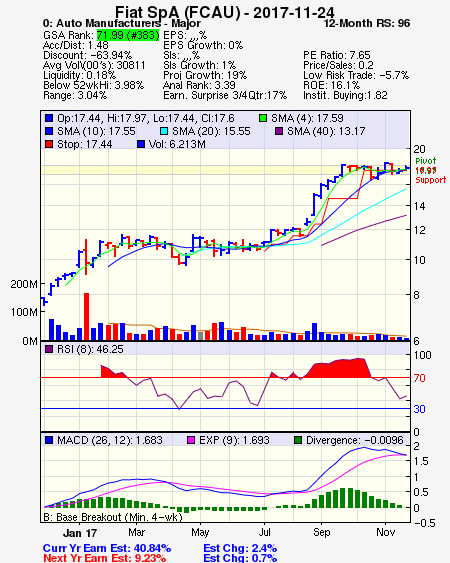Click the blue SMA (10) legend swatch
The width and height of the screenshot is (450, 563).
coord(49,131)
